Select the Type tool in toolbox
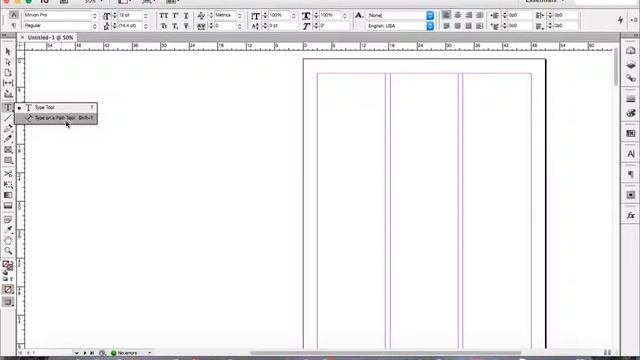Viewport: 640px width, 360px height. tap(8, 107)
